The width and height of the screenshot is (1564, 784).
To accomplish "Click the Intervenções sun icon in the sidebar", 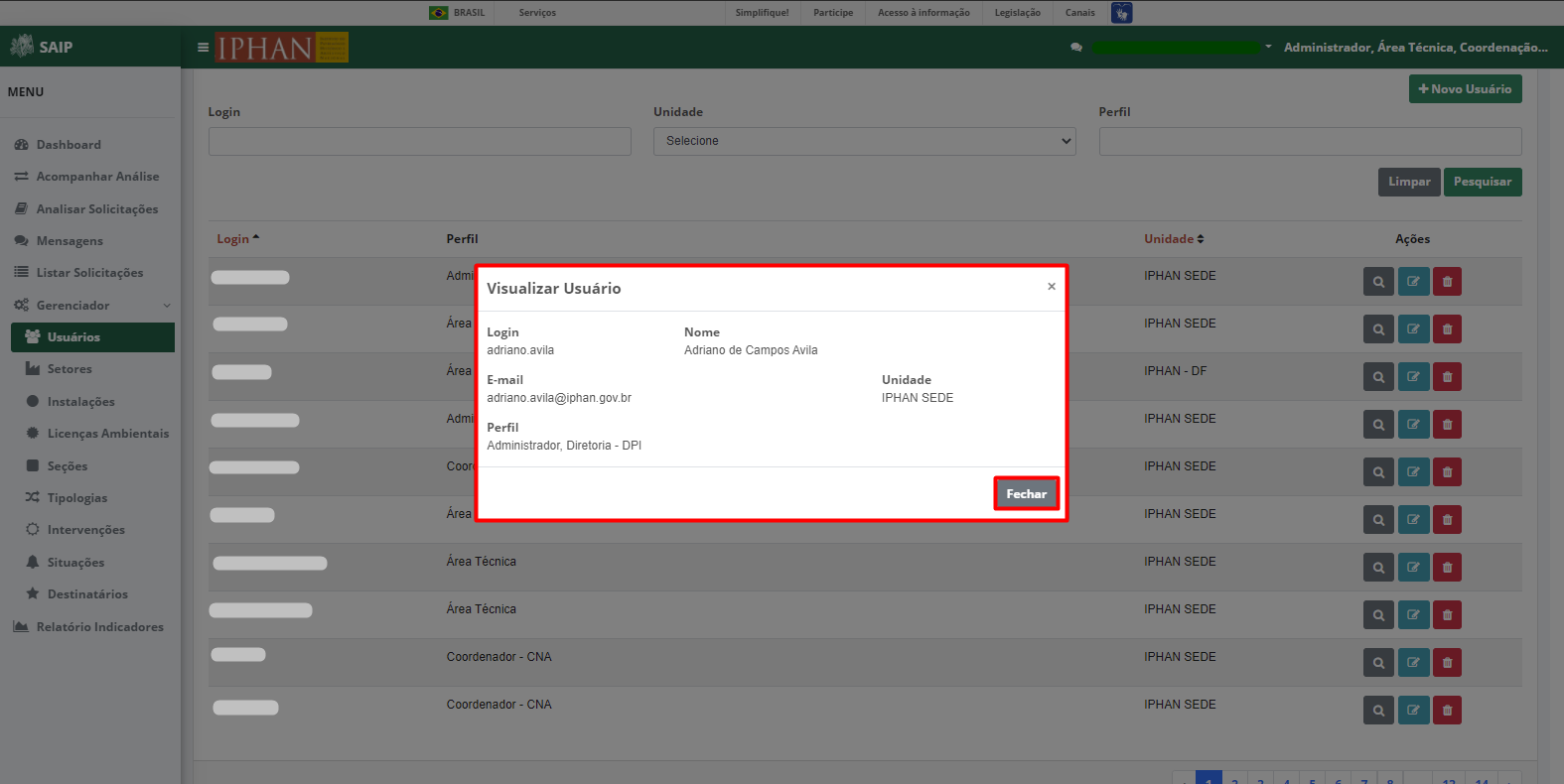I will coord(33,530).
